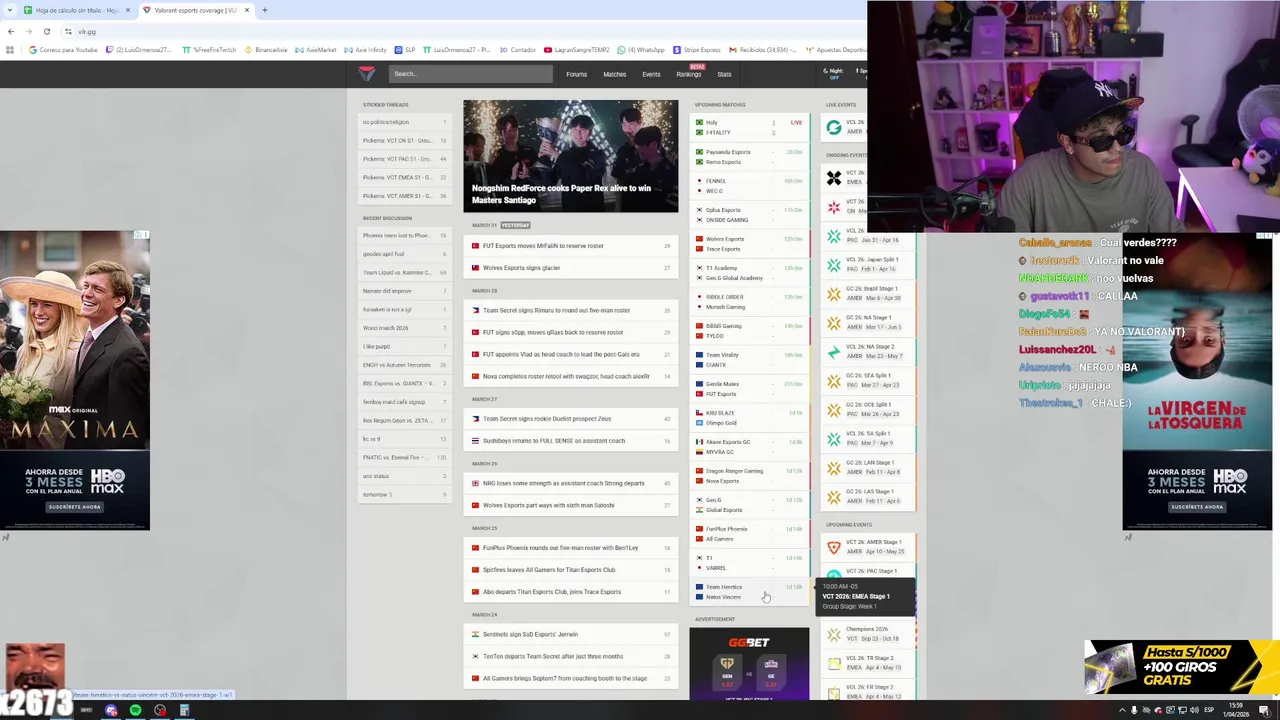Open the Nongshim RedForce headline image
Viewport: 1280px width, 720px height.
pyautogui.click(x=570, y=155)
